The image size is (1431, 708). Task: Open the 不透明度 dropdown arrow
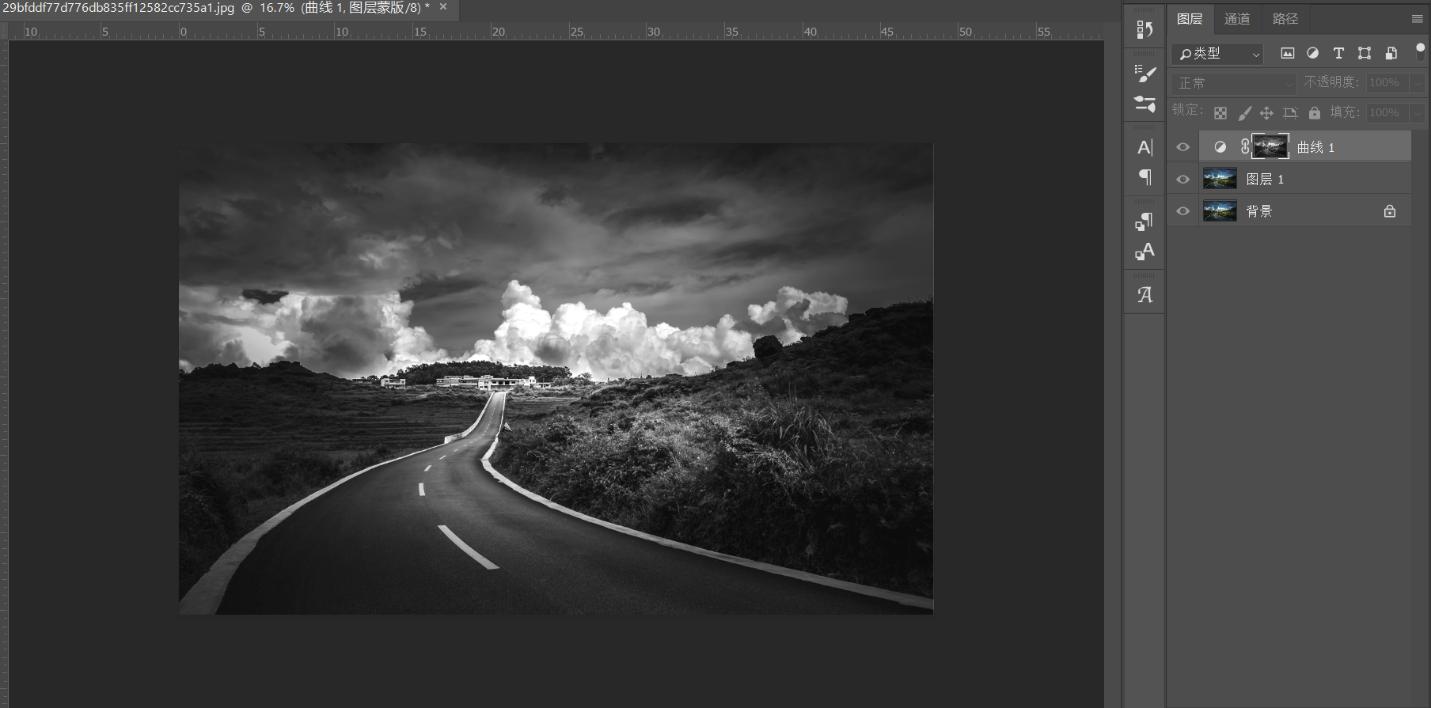1418,83
